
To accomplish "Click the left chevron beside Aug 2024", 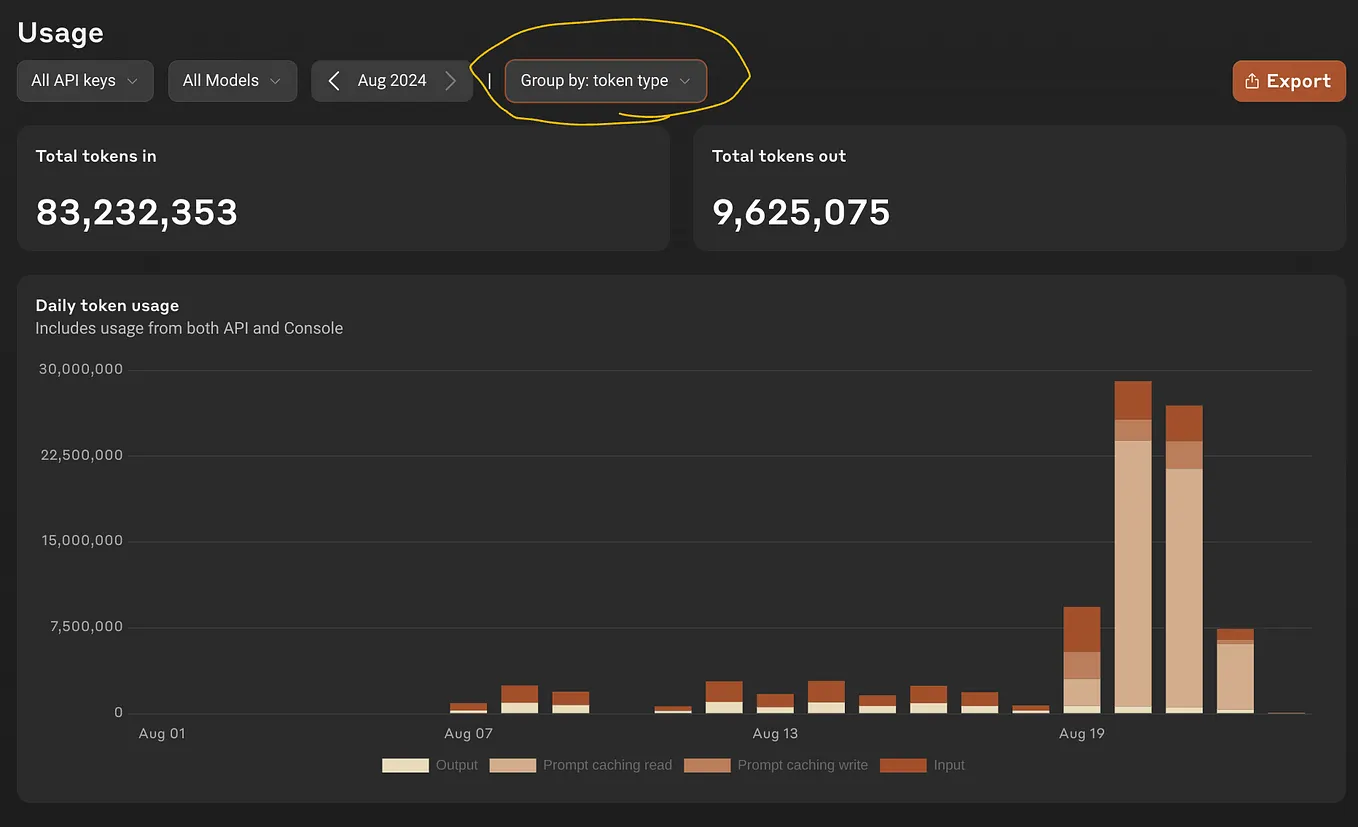I will 333,80.
